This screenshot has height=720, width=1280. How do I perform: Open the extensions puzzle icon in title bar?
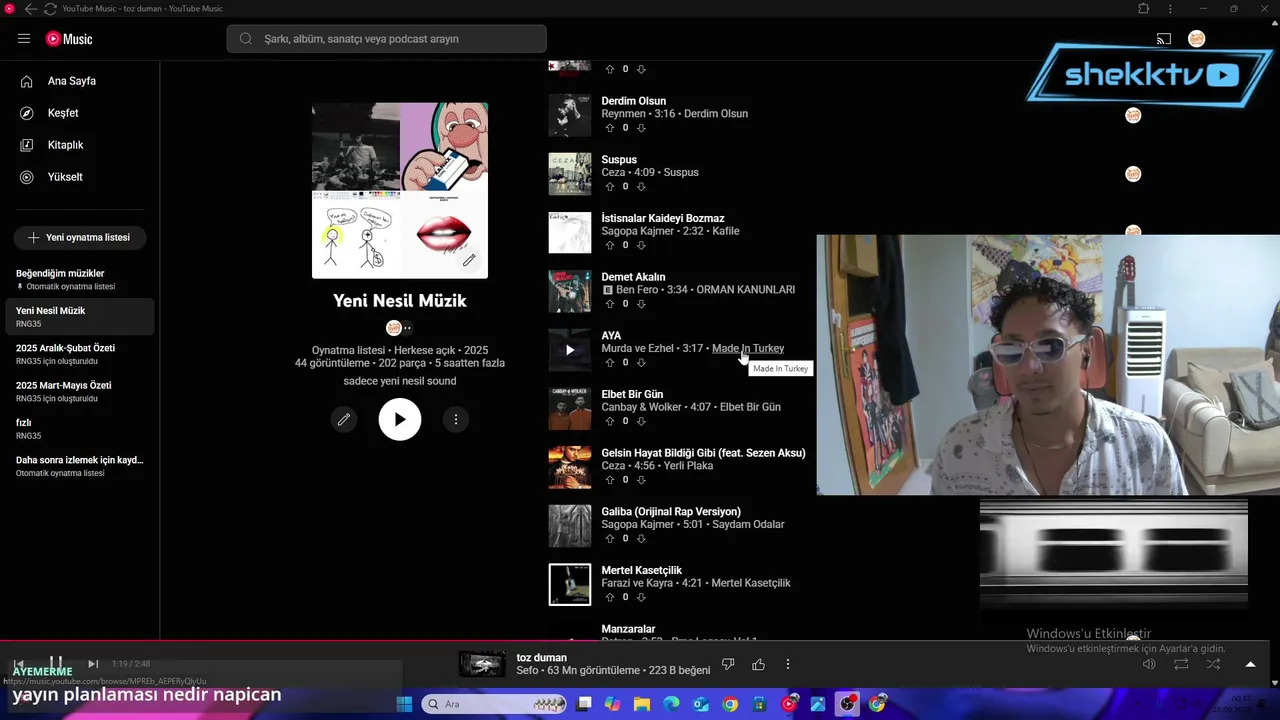[x=1144, y=9]
